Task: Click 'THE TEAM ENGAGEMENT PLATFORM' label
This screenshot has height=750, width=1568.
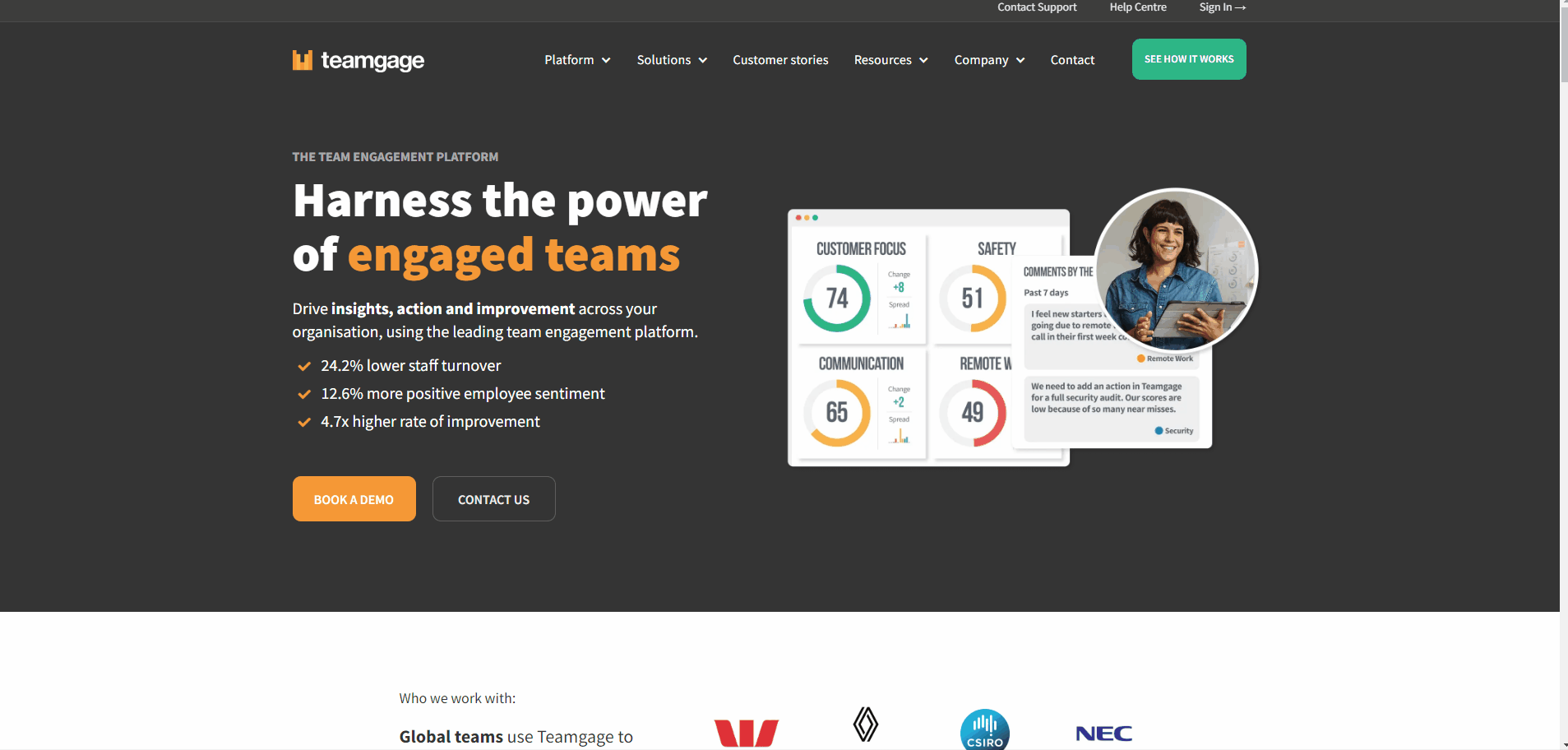Action: (395, 157)
